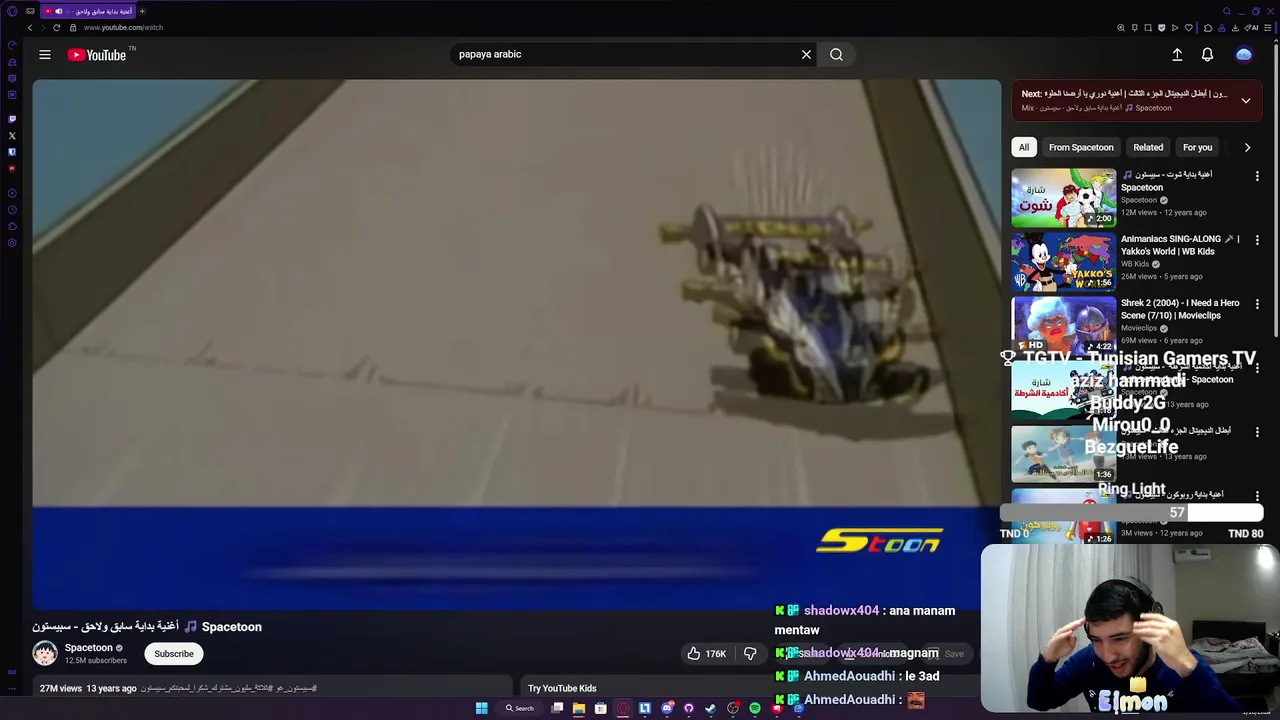Subscribe to the Spacetoon channel

point(174,654)
